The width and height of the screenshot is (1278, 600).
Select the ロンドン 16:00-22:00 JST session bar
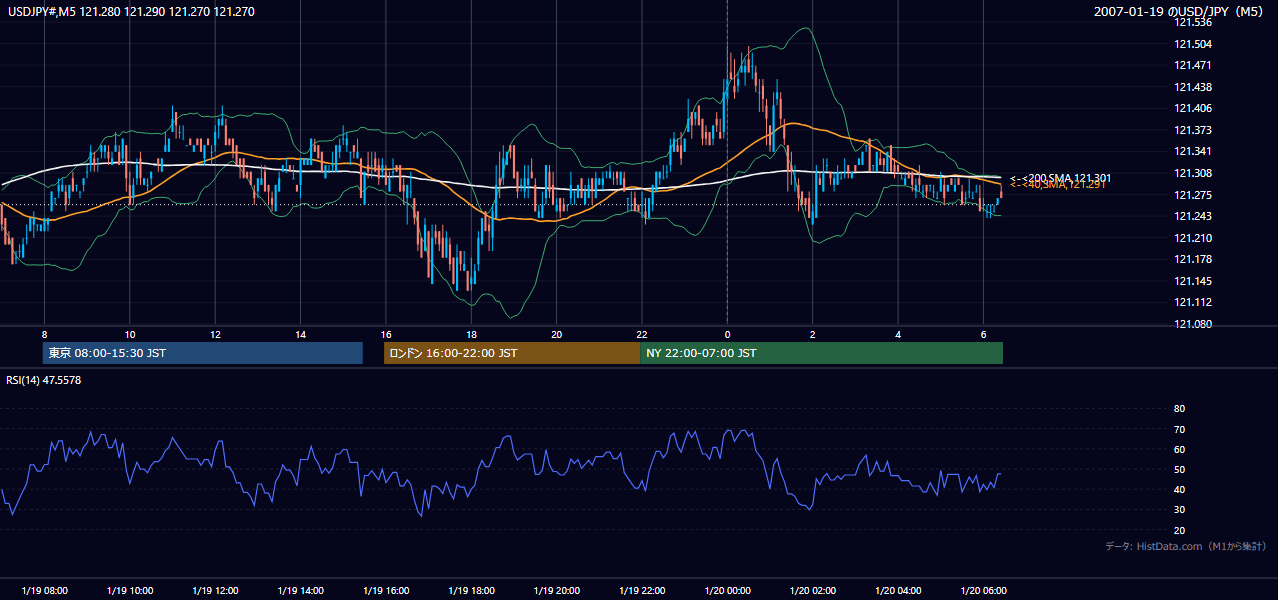pyautogui.click(x=512, y=353)
